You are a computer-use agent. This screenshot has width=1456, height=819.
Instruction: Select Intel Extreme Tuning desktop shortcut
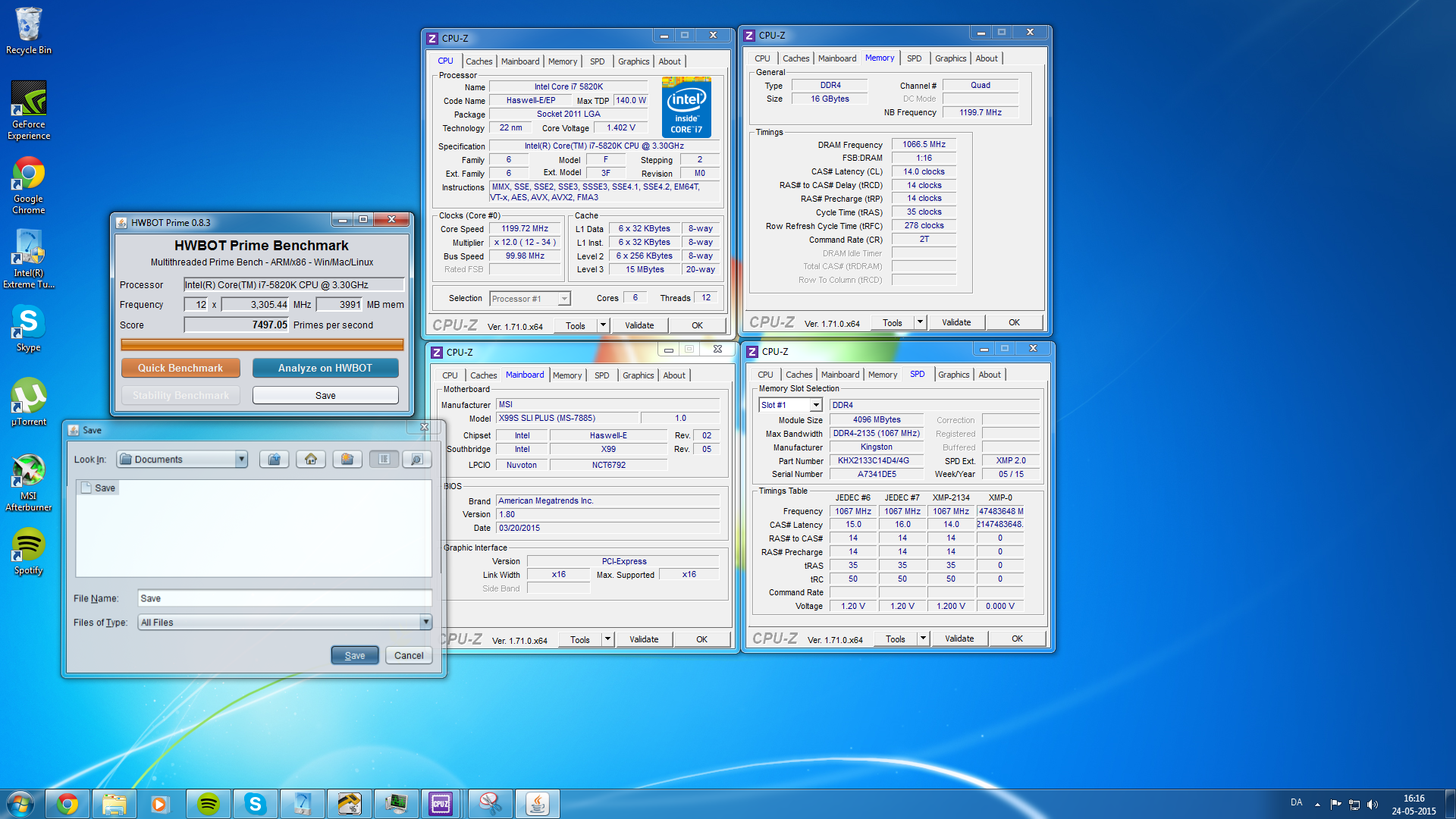(28, 259)
